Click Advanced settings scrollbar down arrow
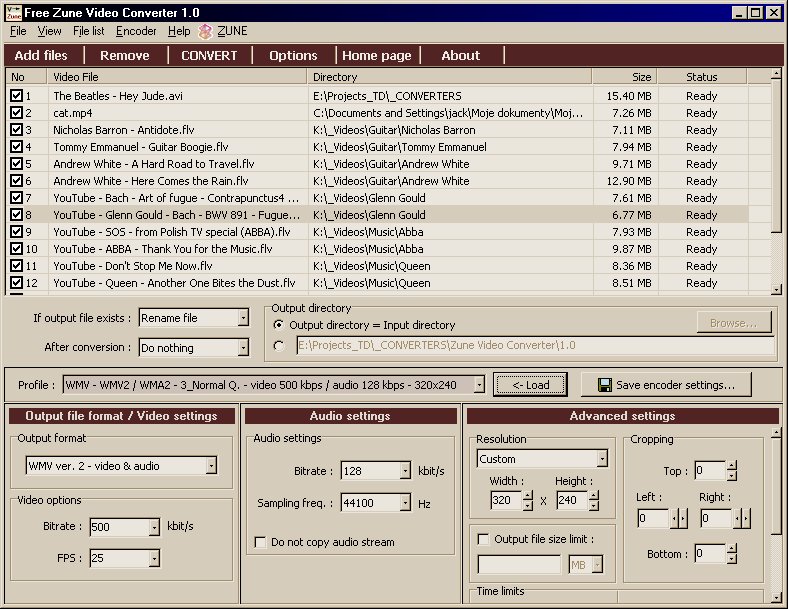This screenshot has height=609, width=788. (x=776, y=597)
